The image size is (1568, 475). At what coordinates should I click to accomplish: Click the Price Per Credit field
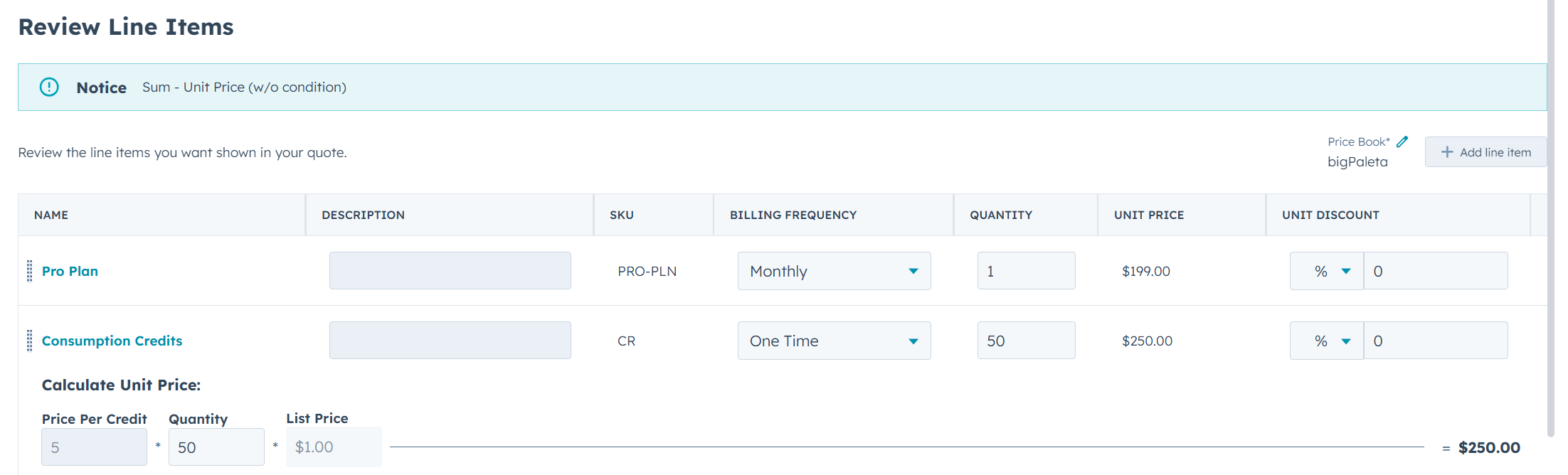94,447
